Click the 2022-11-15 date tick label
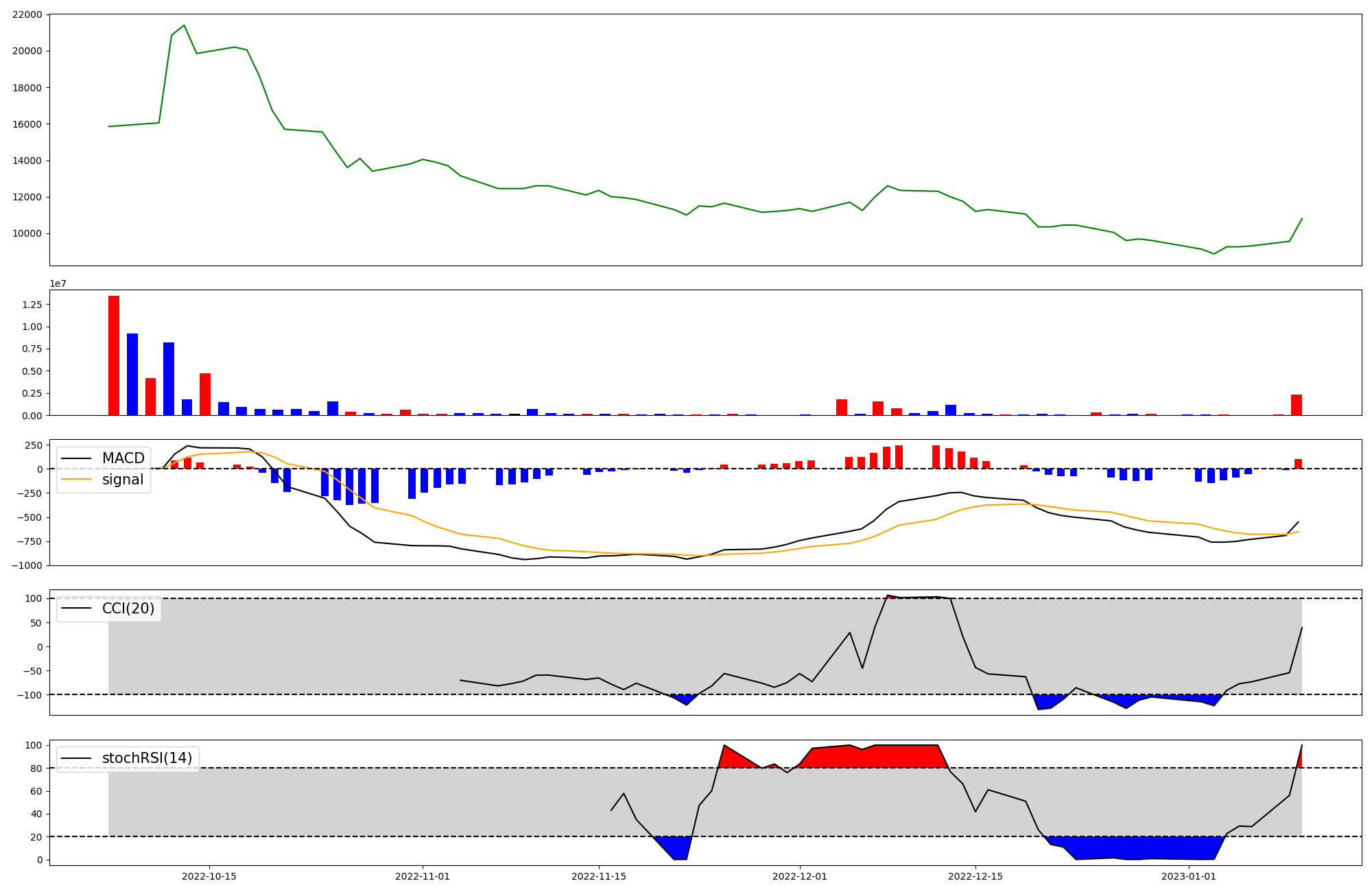Viewport: 1372px width, 892px height. click(x=599, y=876)
